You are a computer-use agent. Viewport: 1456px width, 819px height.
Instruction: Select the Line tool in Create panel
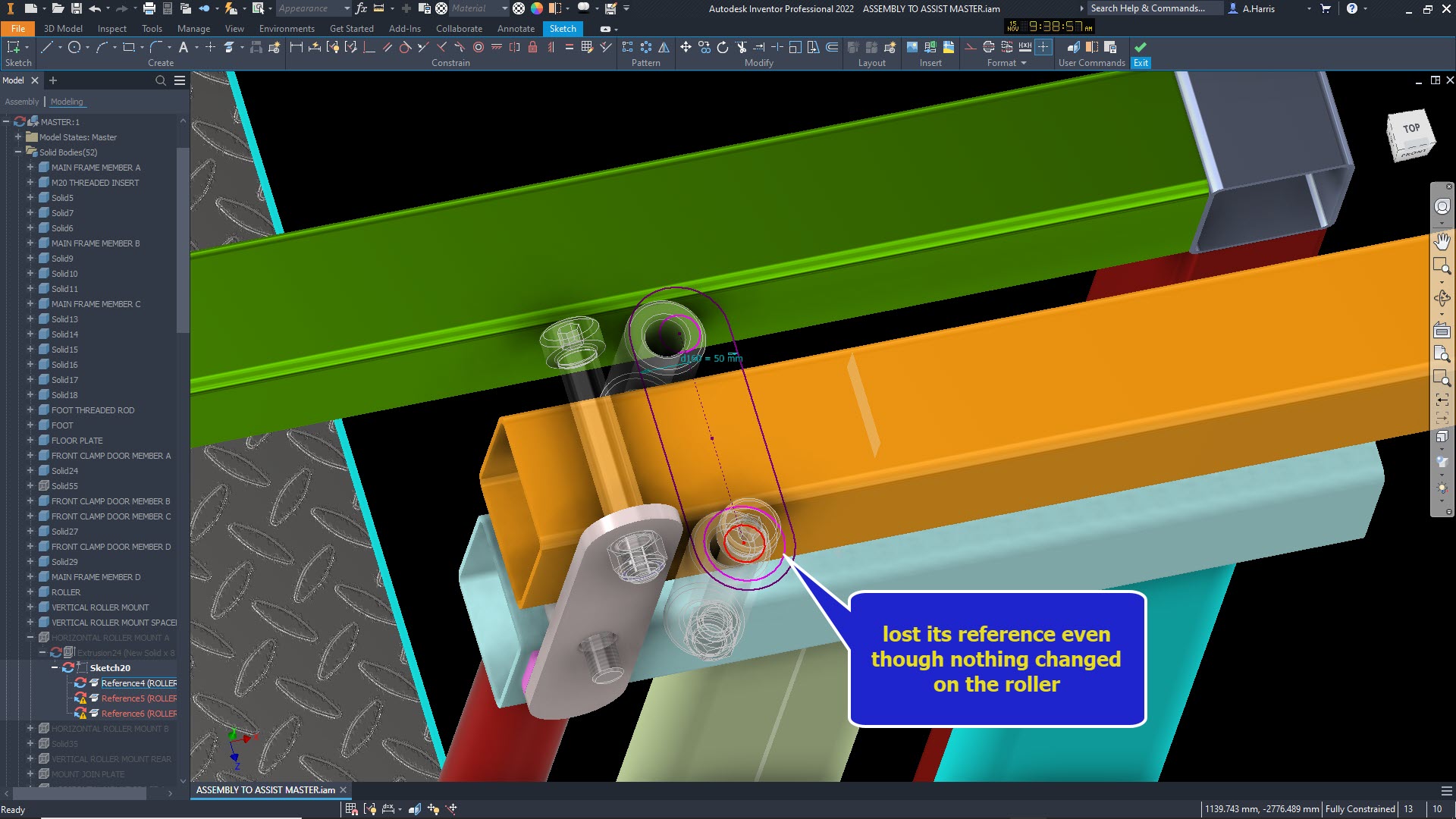pyautogui.click(x=45, y=47)
